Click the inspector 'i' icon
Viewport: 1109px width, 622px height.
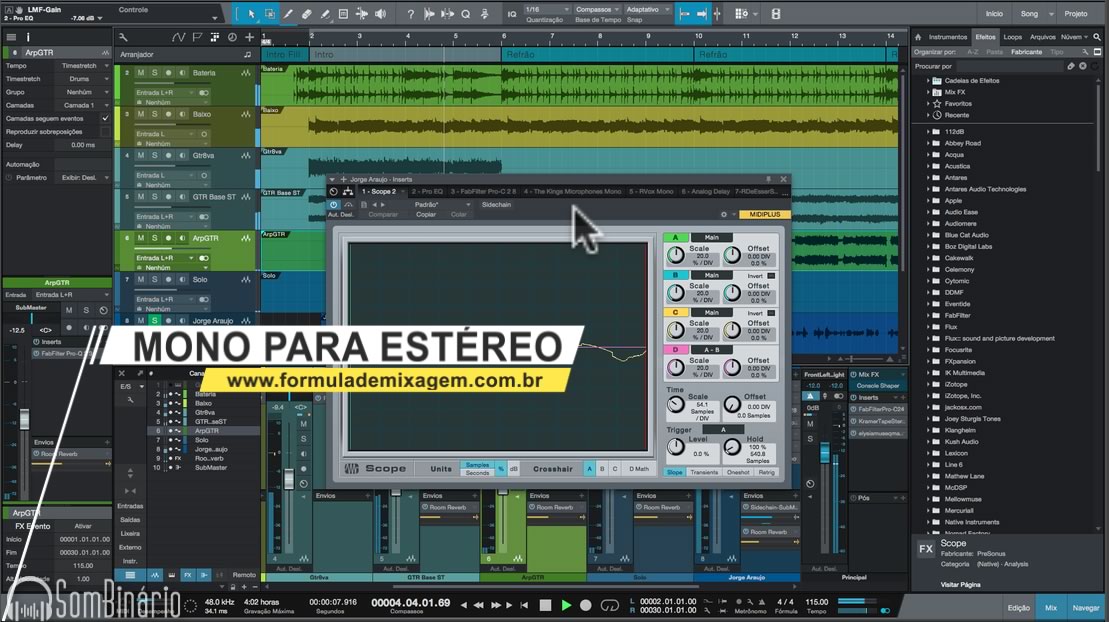(x=28, y=37)
